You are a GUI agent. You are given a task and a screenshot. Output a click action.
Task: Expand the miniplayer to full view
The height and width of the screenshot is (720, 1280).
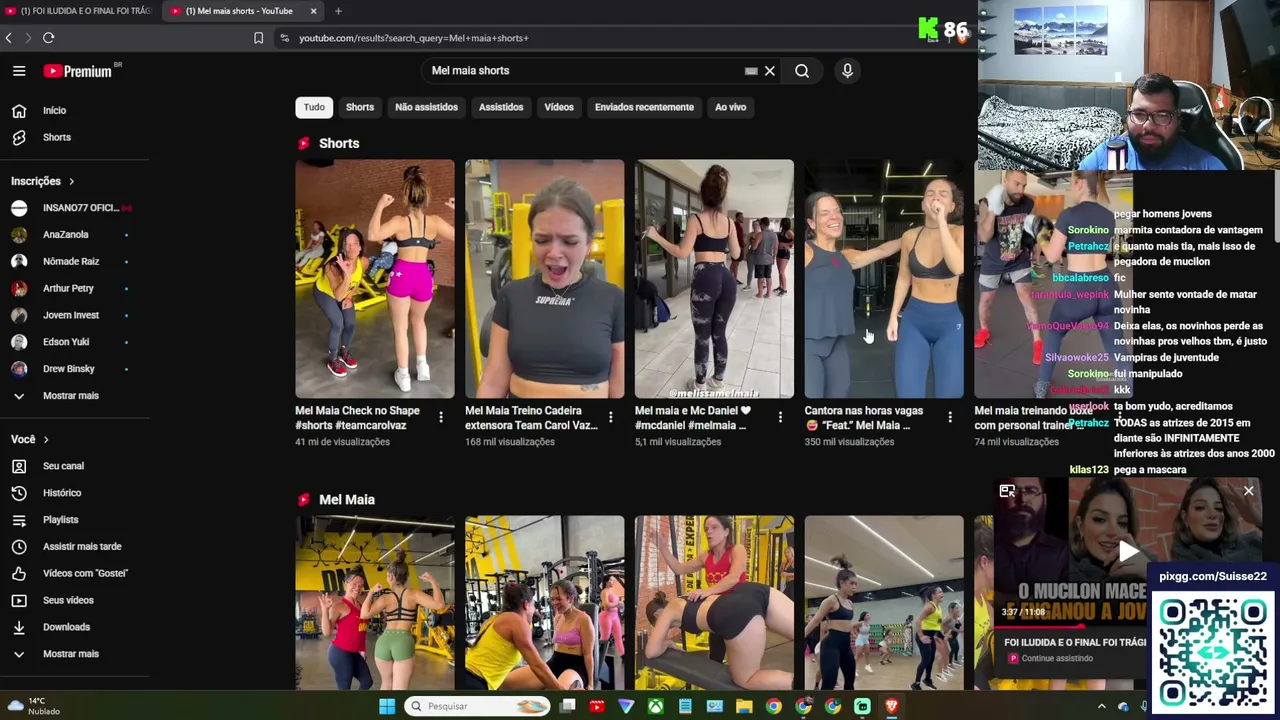tap(1007, 491)
